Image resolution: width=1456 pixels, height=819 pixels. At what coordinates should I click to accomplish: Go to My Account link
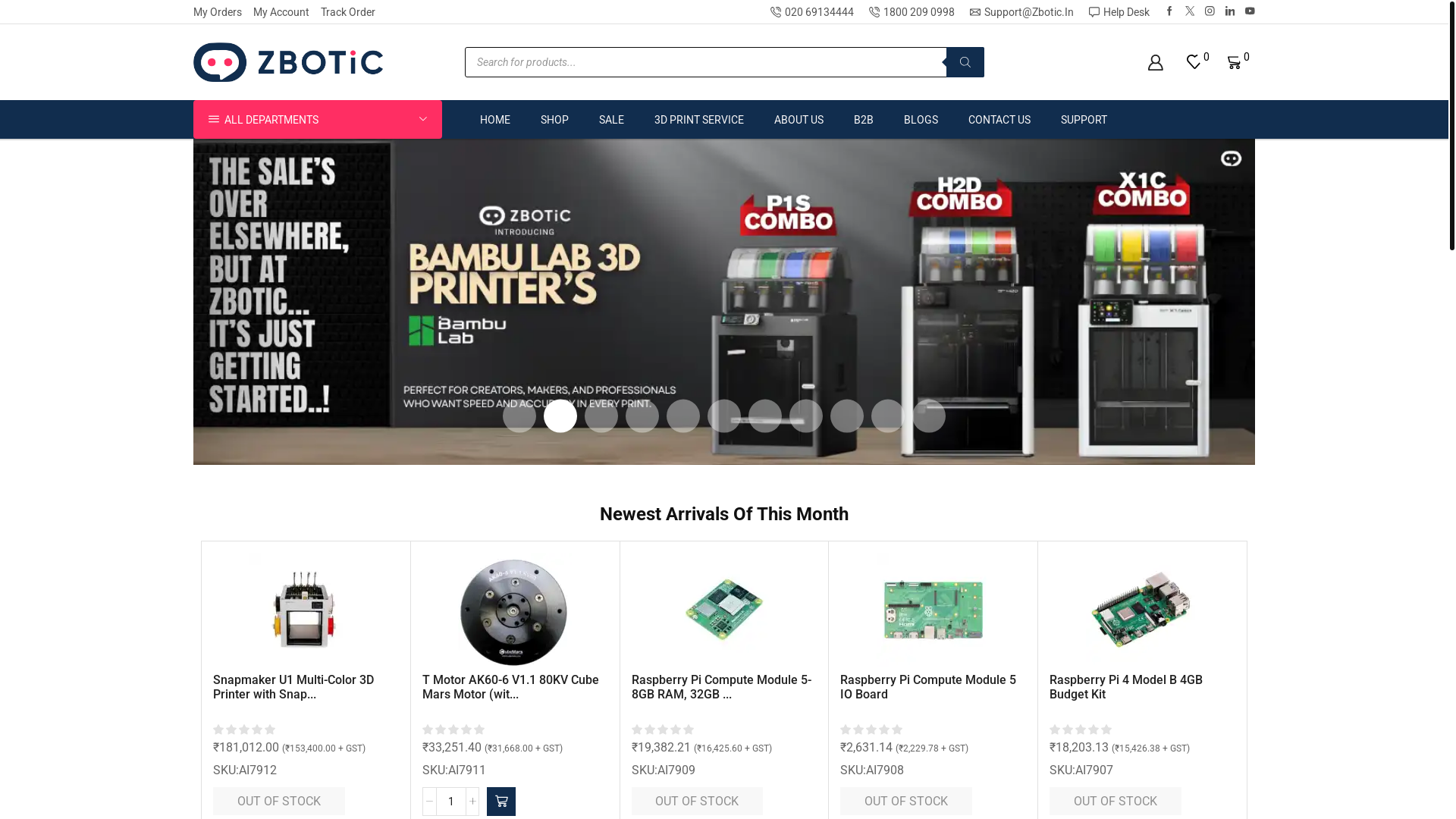pos(281,12)
